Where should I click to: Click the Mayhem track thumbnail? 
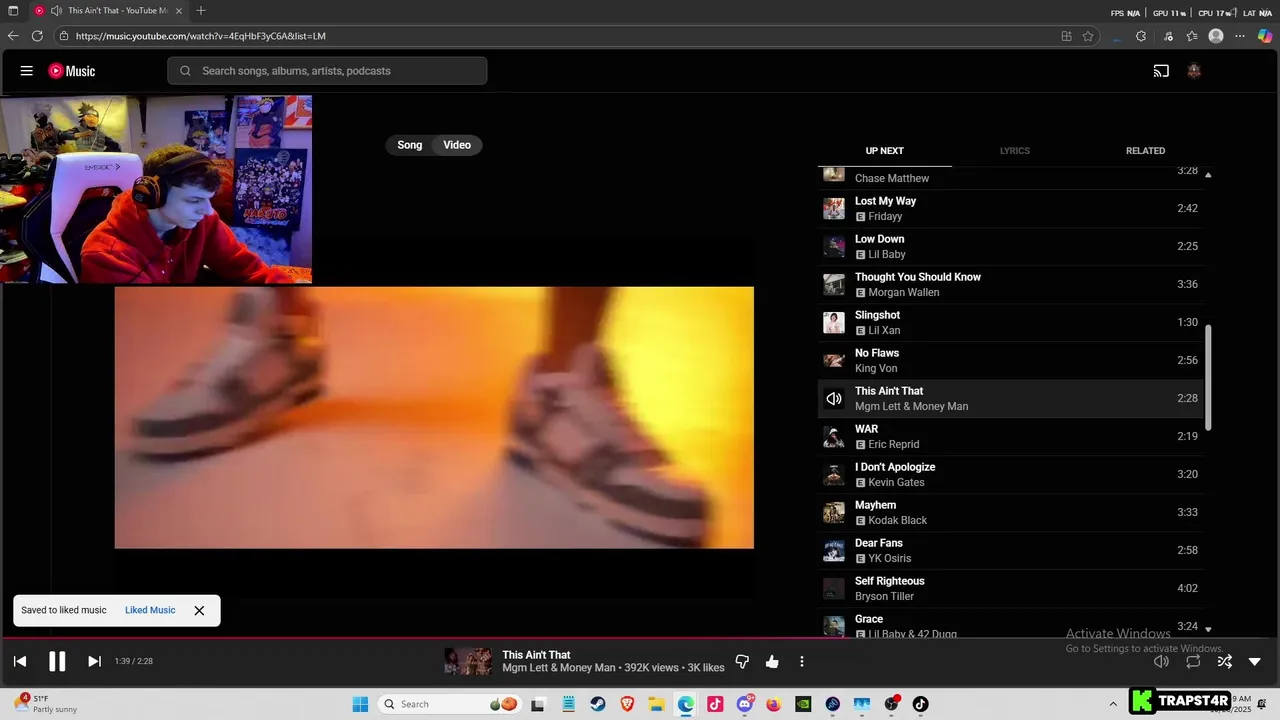coord(834,512)
